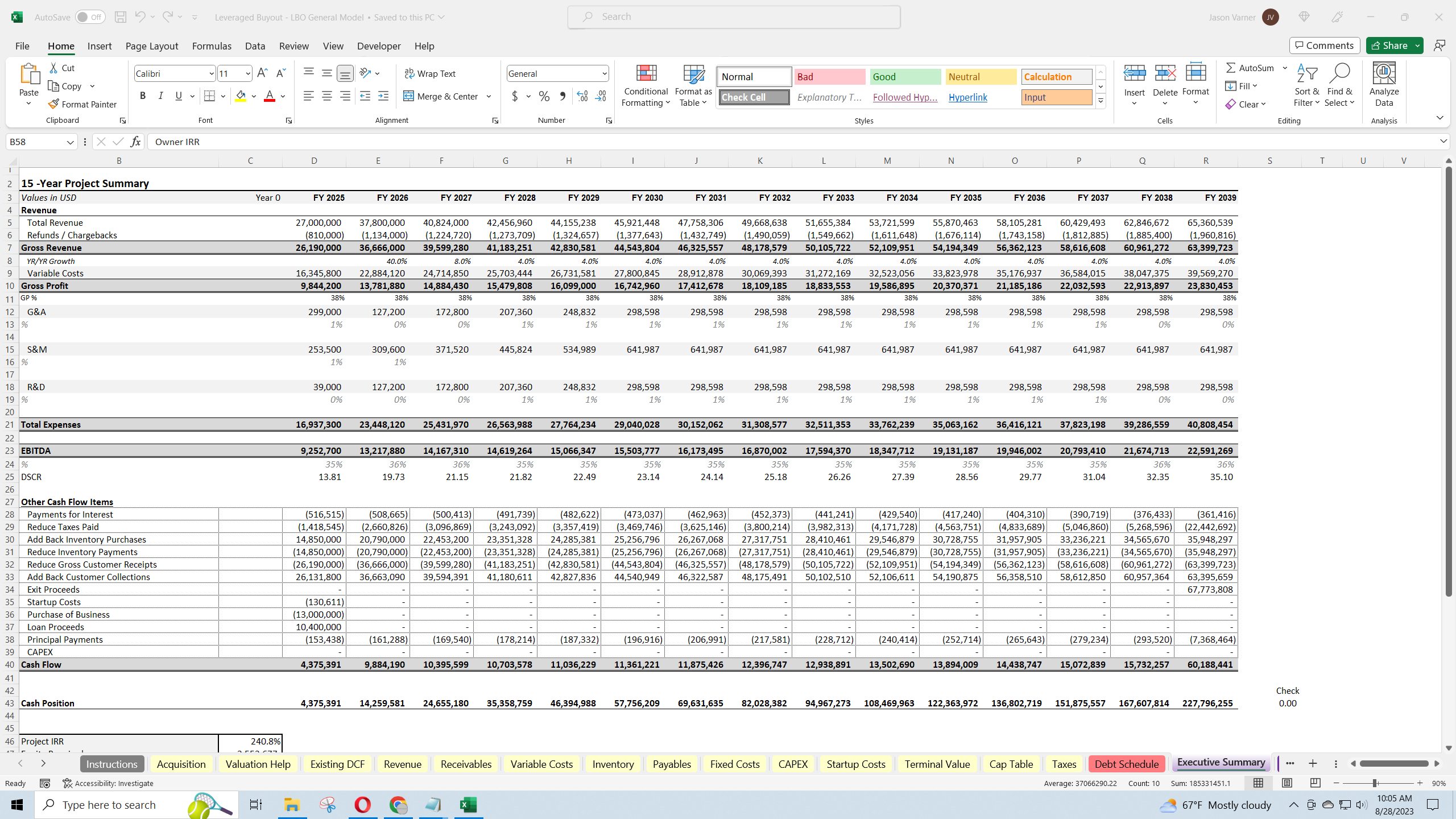Image resolution: width=1456 pixels, height=819 pixels.
Task: Toggle Top Align
Action: click(309, 73)
